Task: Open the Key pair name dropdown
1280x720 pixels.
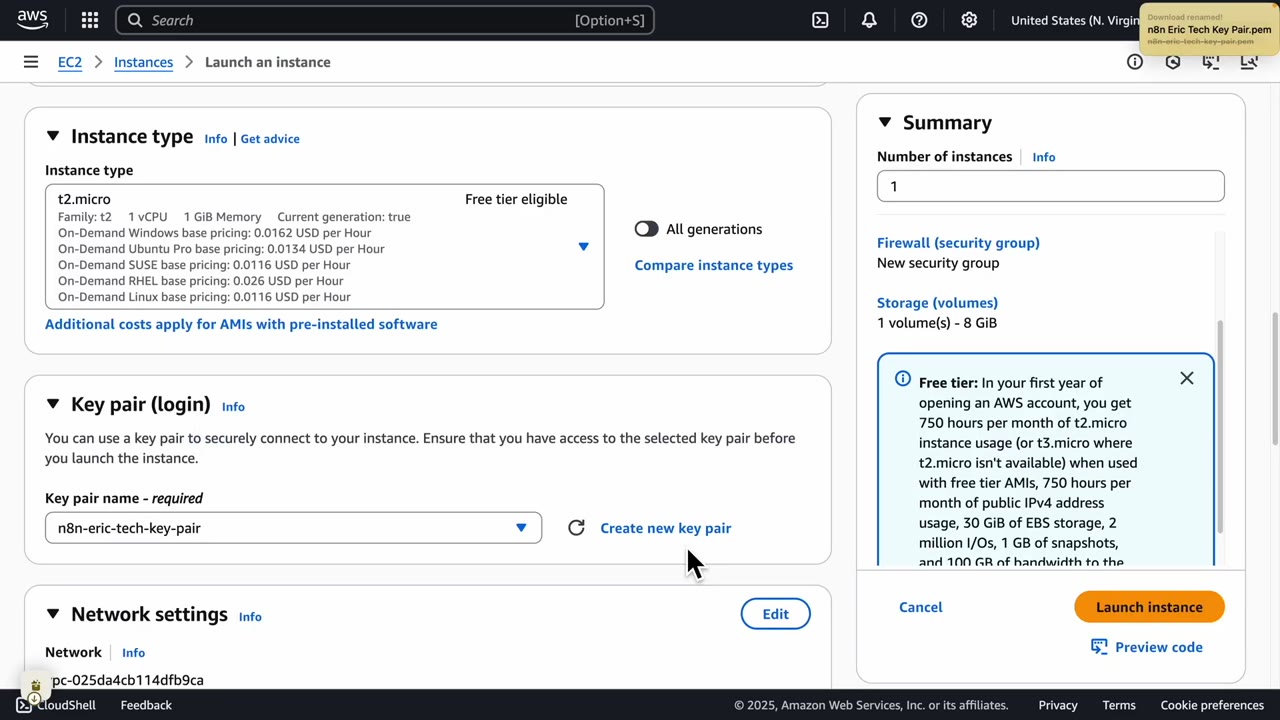Action: 293,528
